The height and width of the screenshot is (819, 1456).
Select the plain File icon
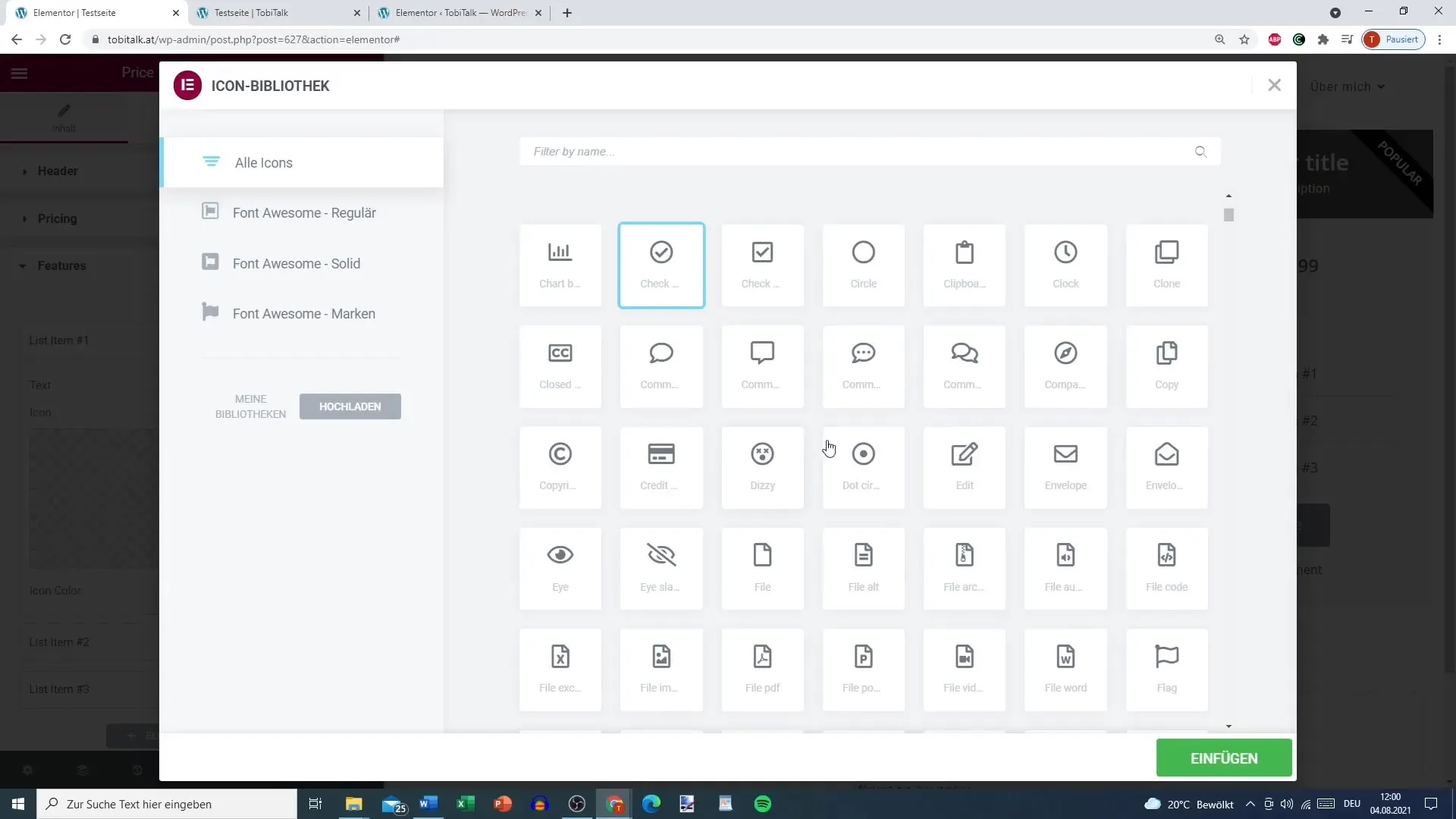(762, 569)
